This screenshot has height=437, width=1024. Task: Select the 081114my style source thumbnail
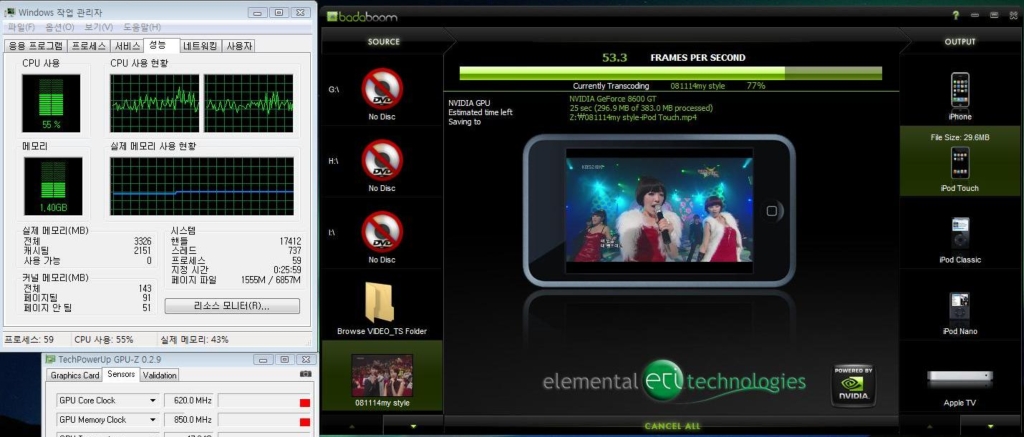pos(382,376)
